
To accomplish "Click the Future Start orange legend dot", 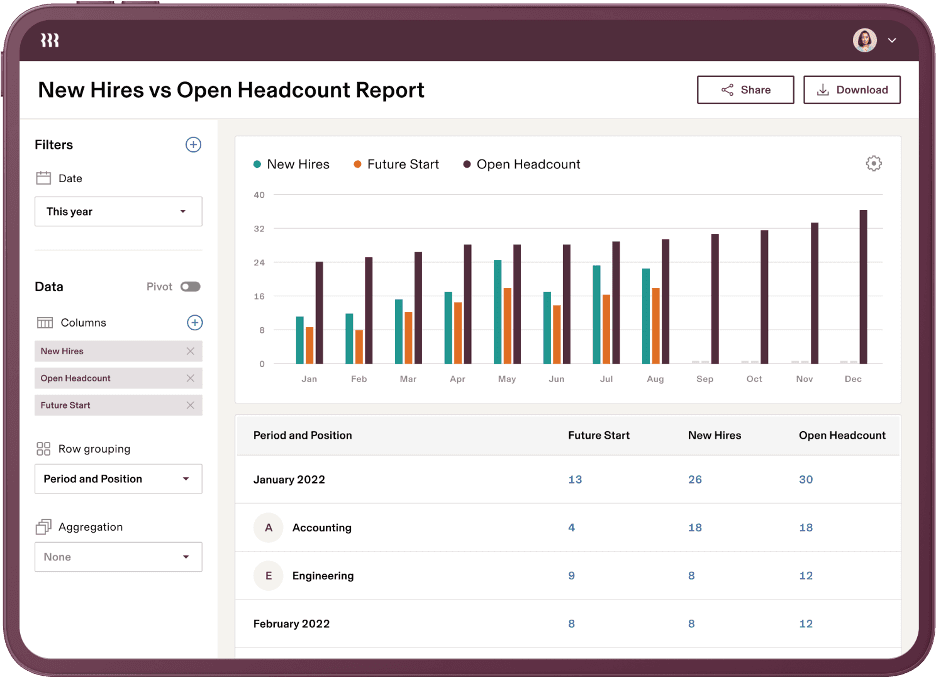I will (x=357, y=164).
